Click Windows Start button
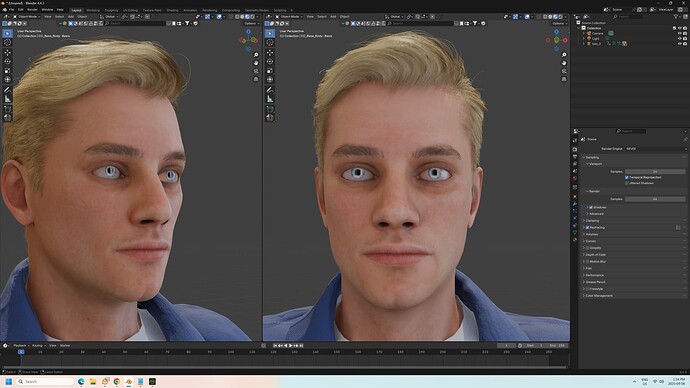The height and width of the screenshot is (388, 690). [x=8, y=381]
